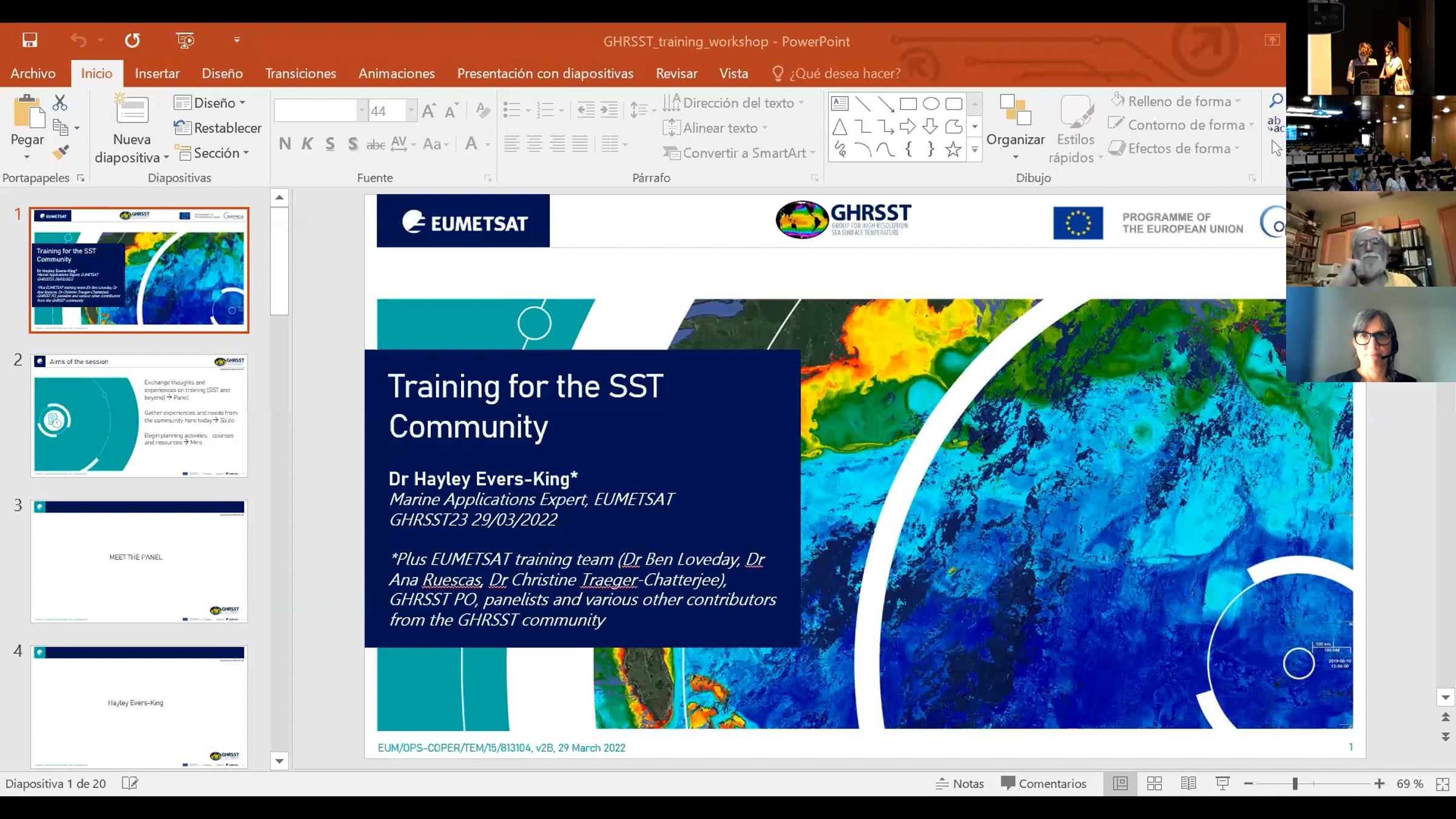
Task: Click the Cut scissors icon
Action: (59, 103)
